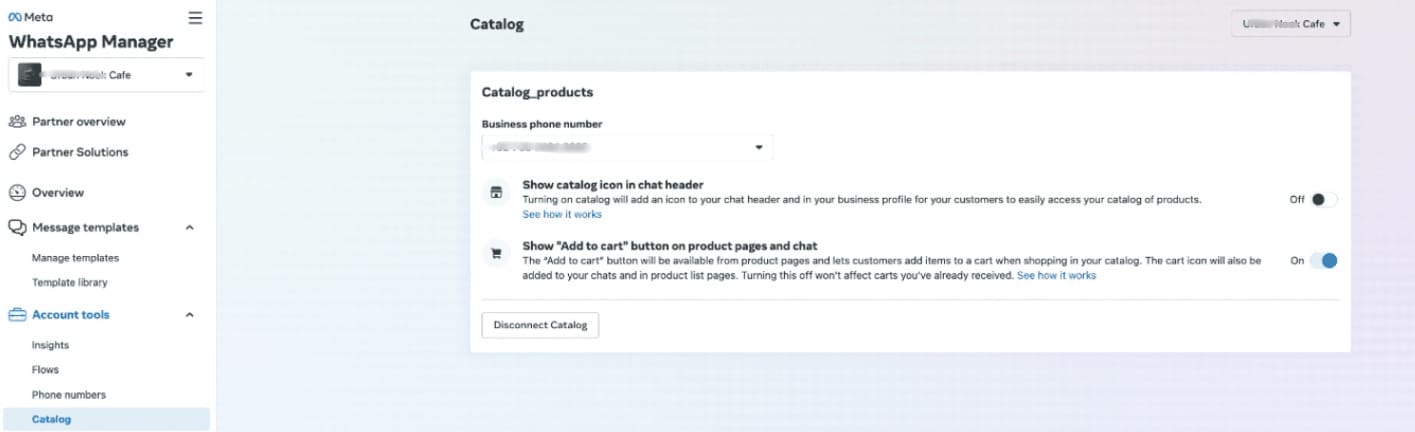1415x432 pixels.
Task: Click the hamburger menu icon in sidebar
Action: coord(195,17)
